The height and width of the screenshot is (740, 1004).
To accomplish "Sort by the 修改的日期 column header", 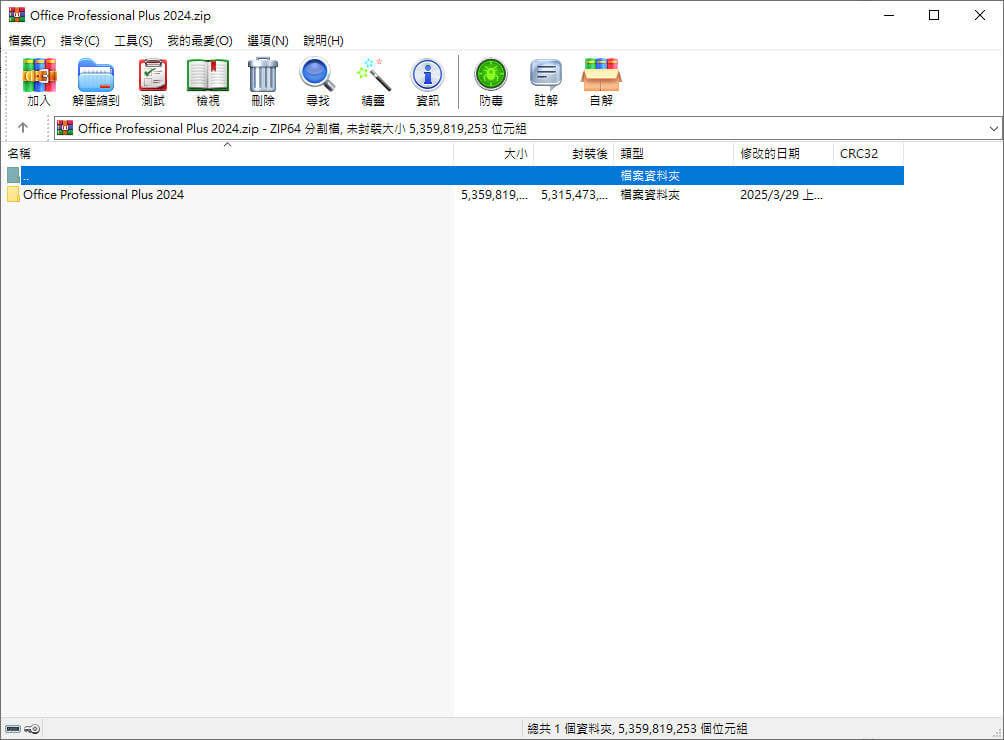I will 783,154.
